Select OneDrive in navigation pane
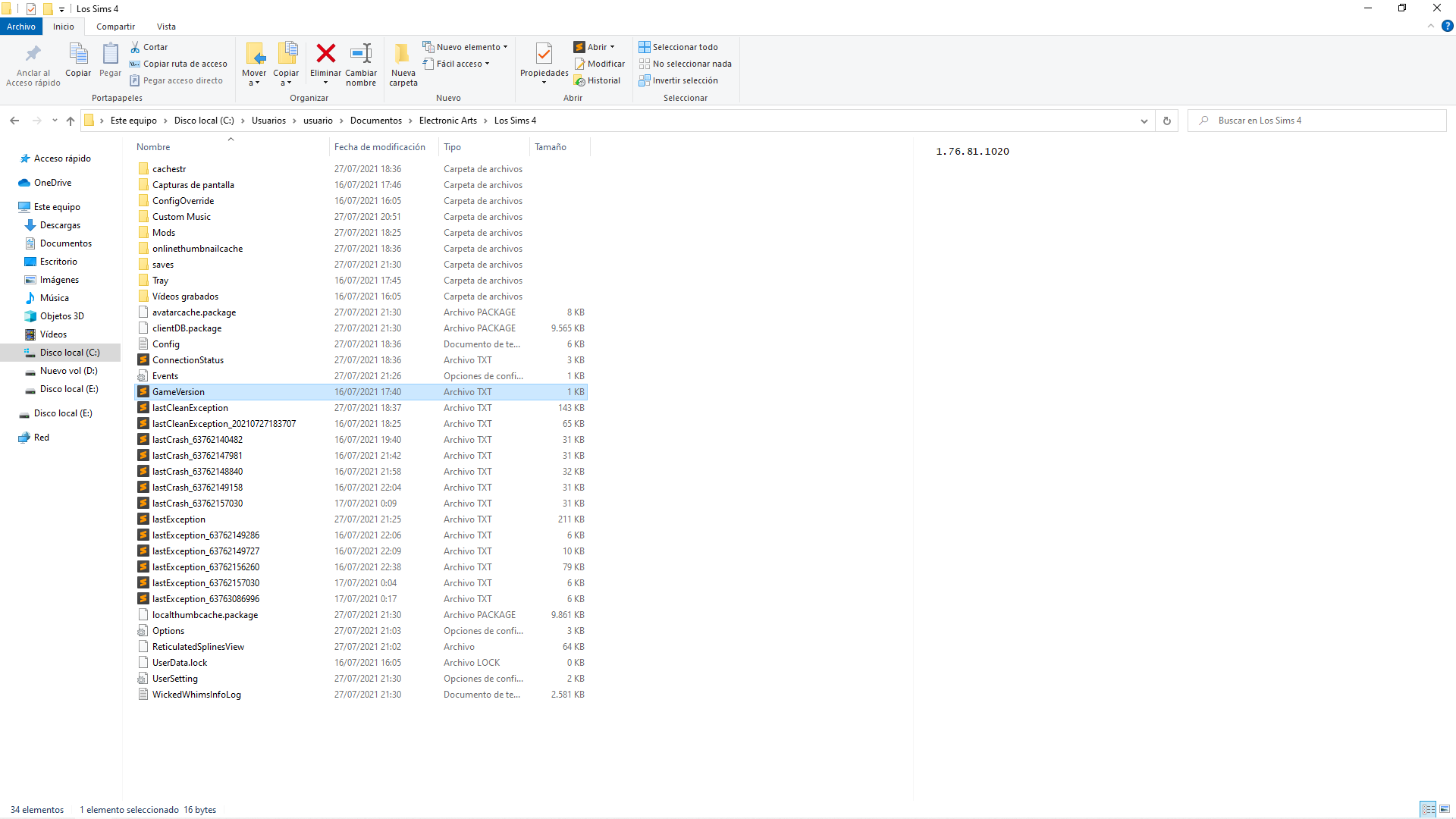This screenshot has height=819, width=1456. 45,183
